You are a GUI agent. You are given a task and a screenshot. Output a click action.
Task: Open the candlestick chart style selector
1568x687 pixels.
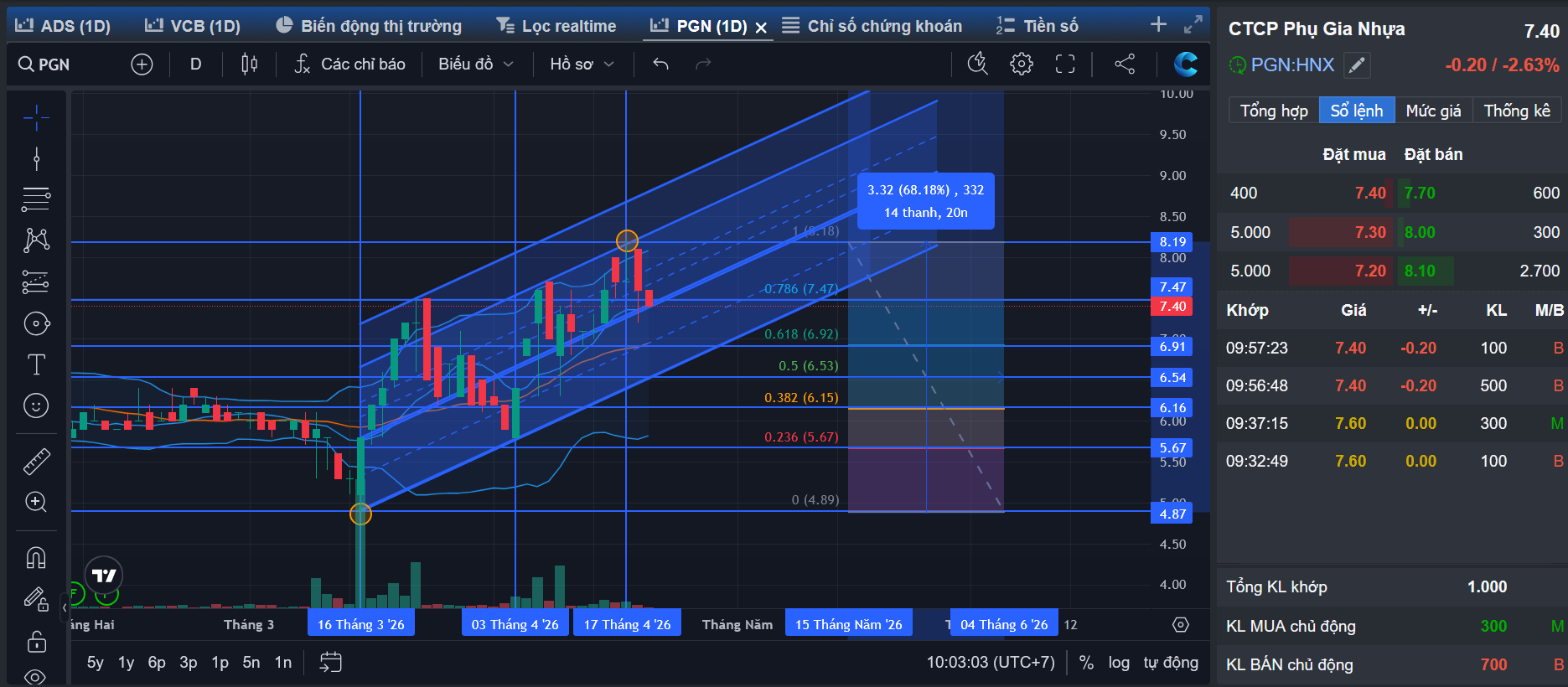tap(249, 65)
